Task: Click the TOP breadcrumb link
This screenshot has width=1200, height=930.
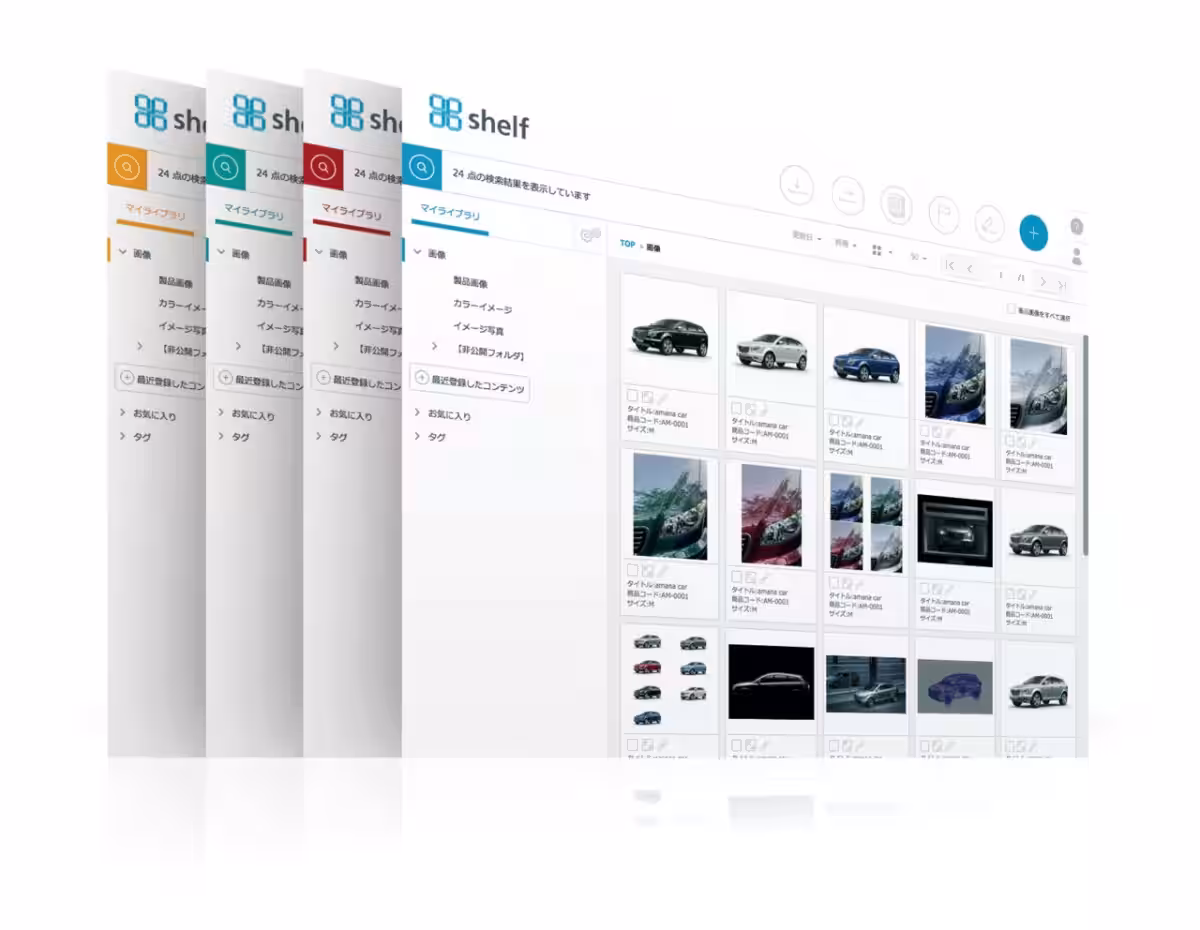Action: pyautogui.click(x=627, y=243)
